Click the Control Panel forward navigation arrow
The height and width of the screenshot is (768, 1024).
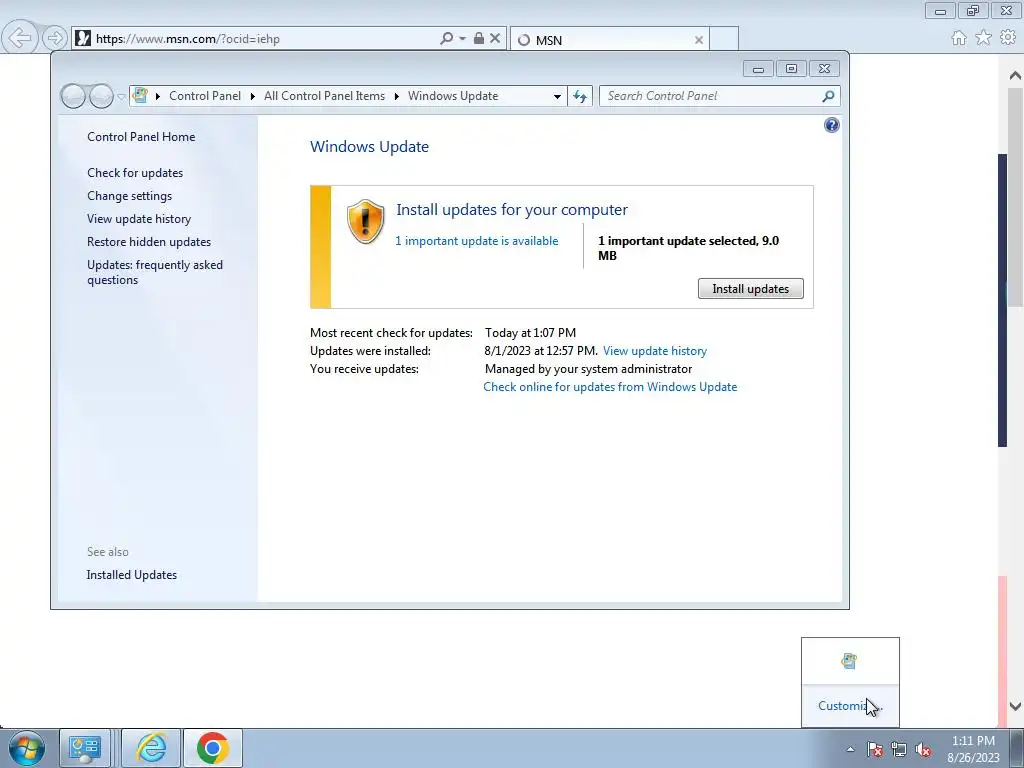(101, 97)
